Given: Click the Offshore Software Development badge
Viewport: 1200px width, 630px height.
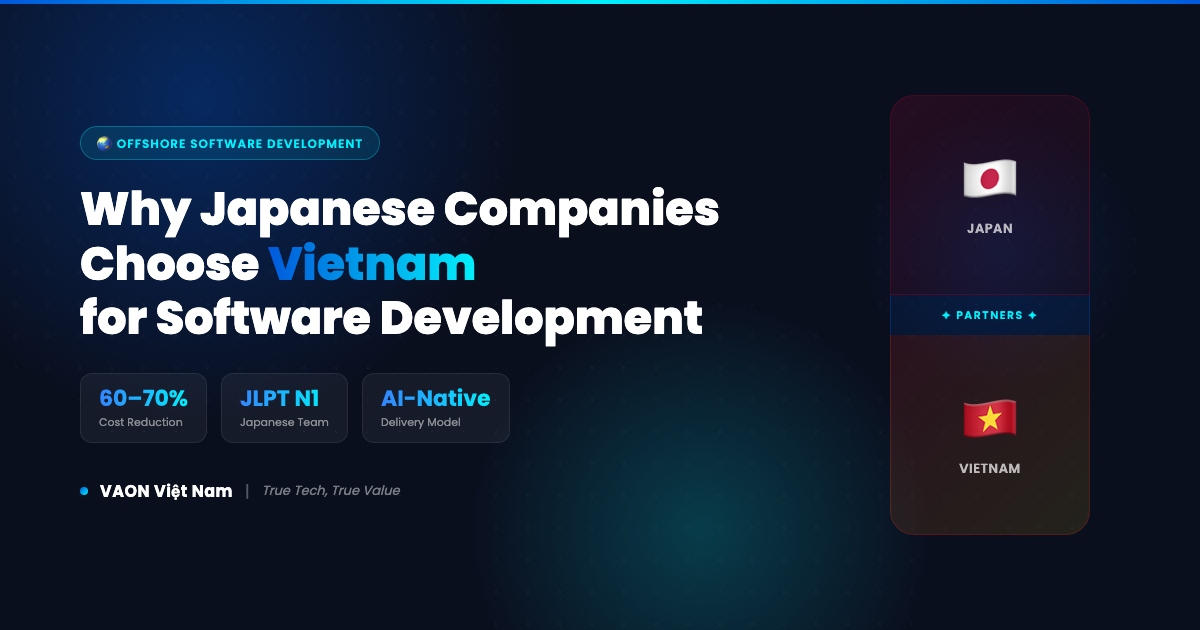Looking at the screenshot, I should [230, 143].
